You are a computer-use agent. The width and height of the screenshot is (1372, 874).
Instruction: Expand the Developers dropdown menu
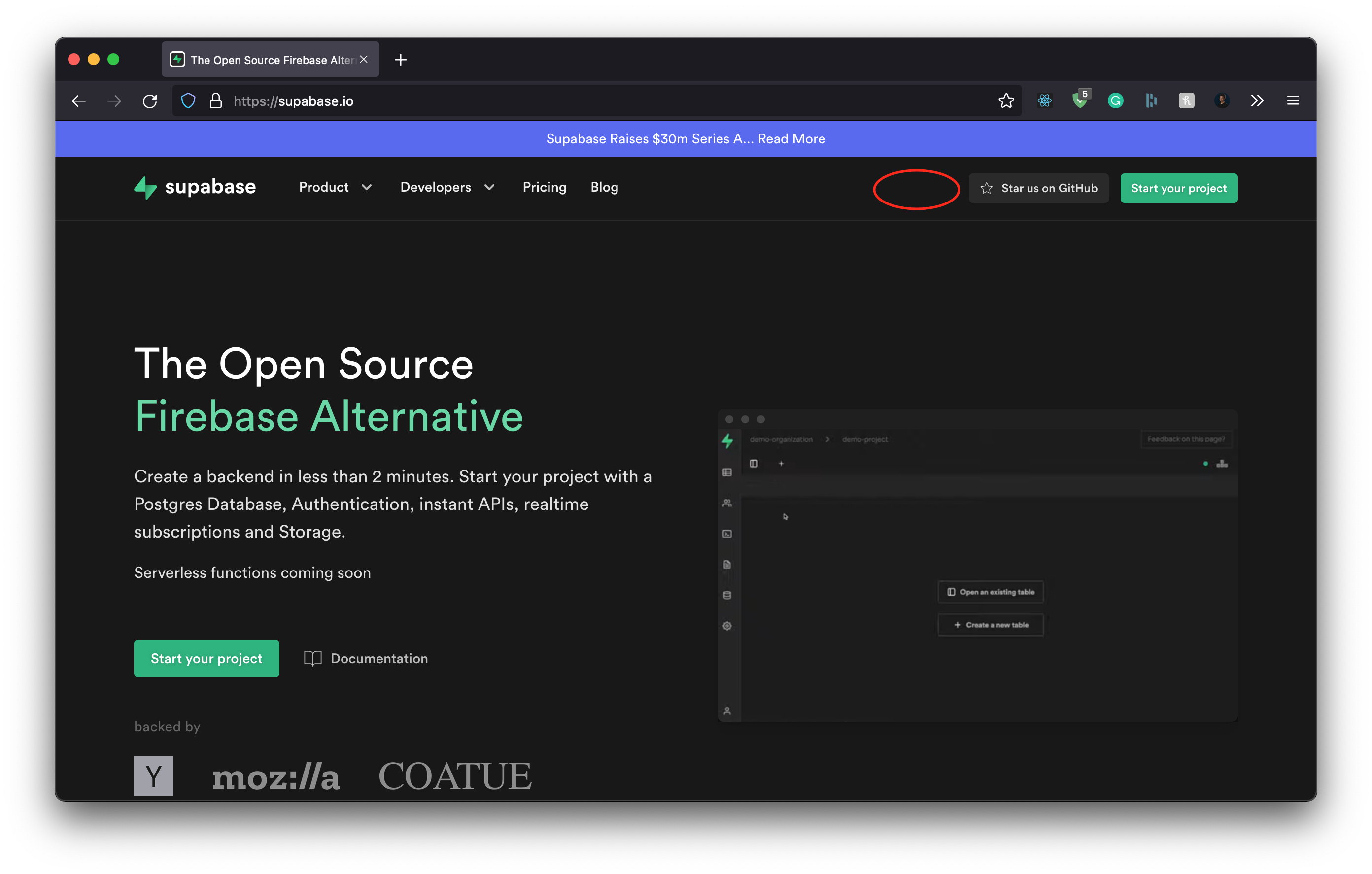click(447, 187)
